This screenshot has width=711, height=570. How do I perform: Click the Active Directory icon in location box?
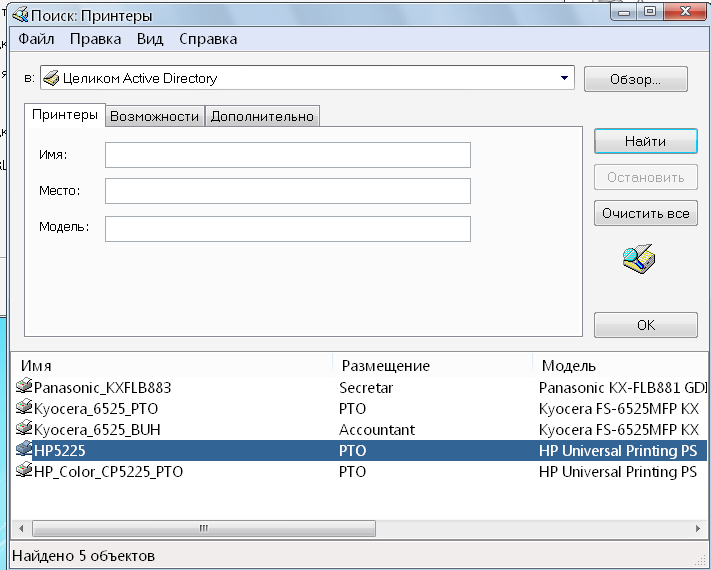(x=51, y=78)
